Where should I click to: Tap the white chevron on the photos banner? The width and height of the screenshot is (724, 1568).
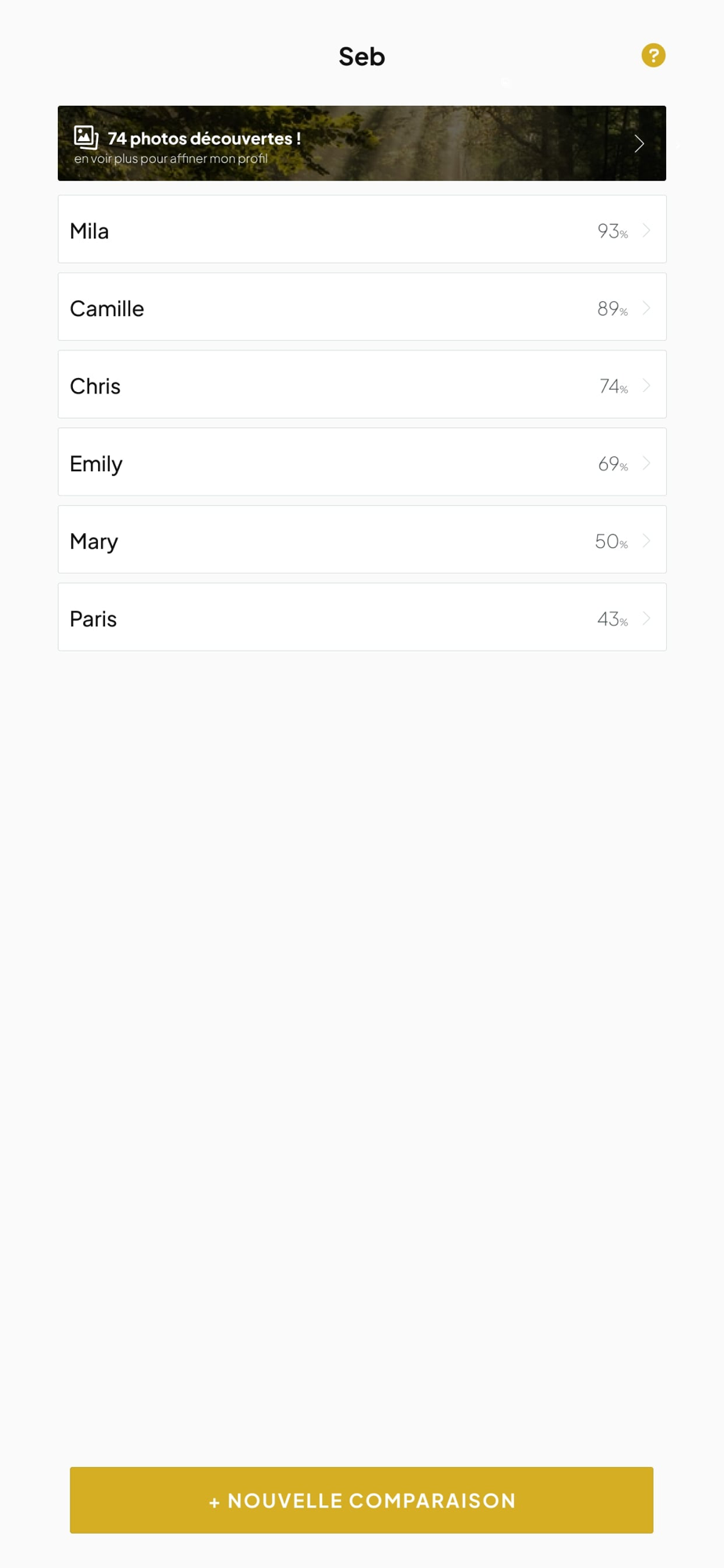[639, 143]
